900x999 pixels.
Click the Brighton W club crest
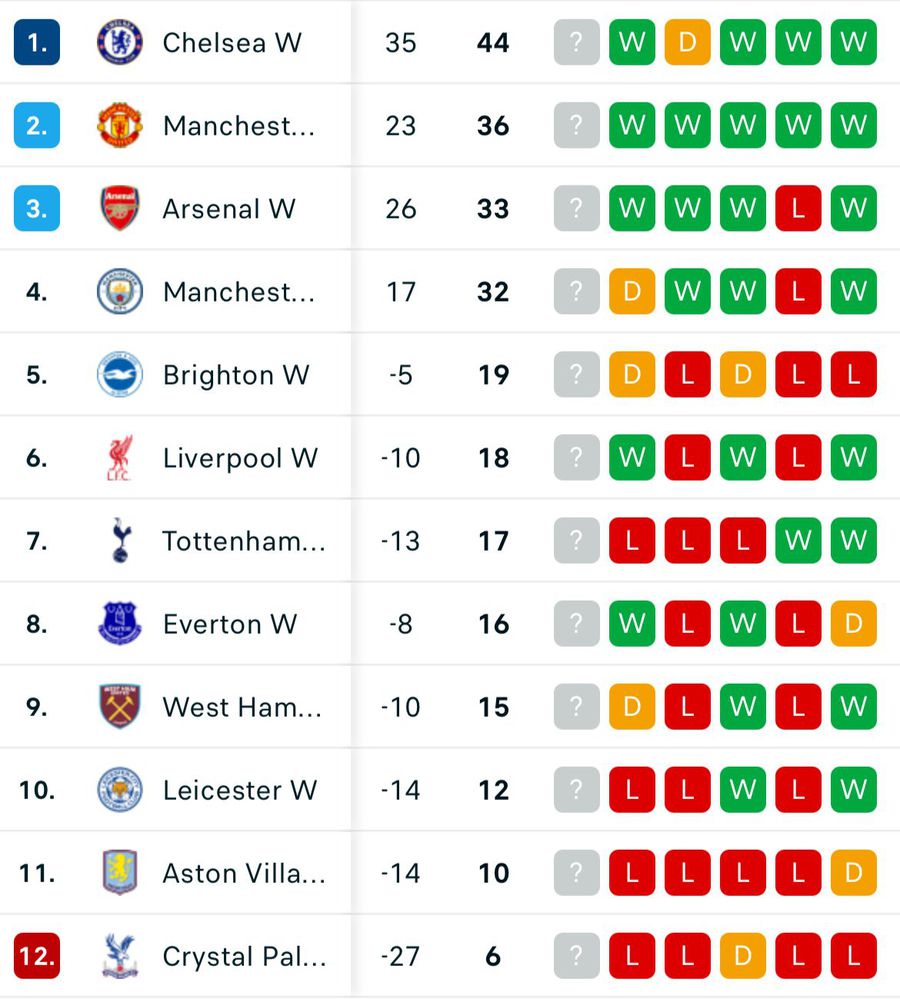point(120,375)
